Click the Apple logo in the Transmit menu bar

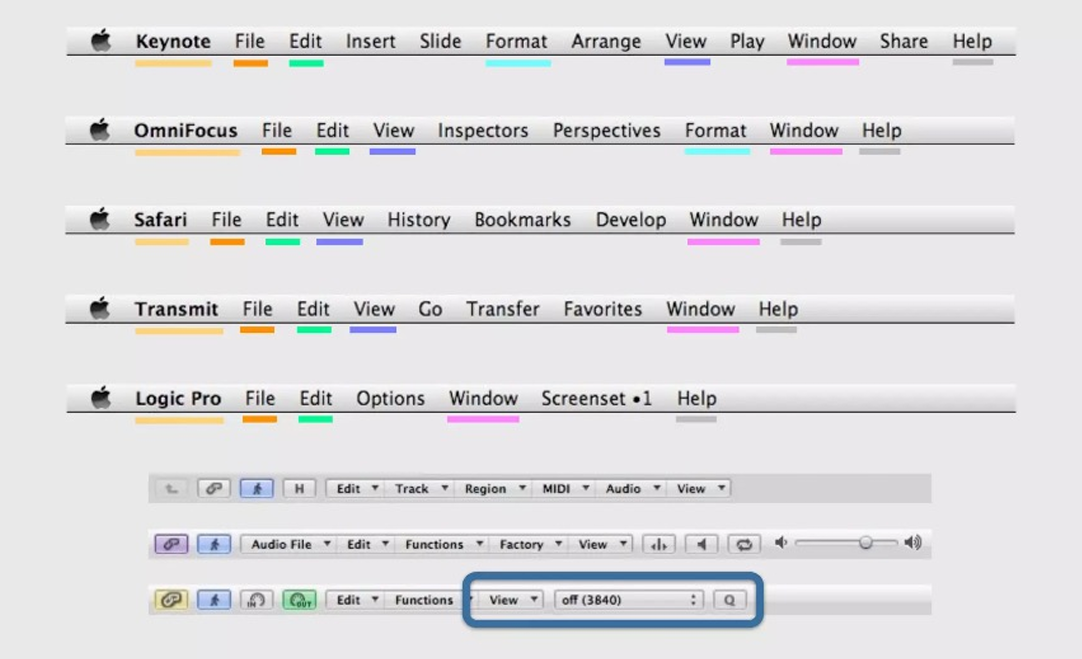click(100, 308)
